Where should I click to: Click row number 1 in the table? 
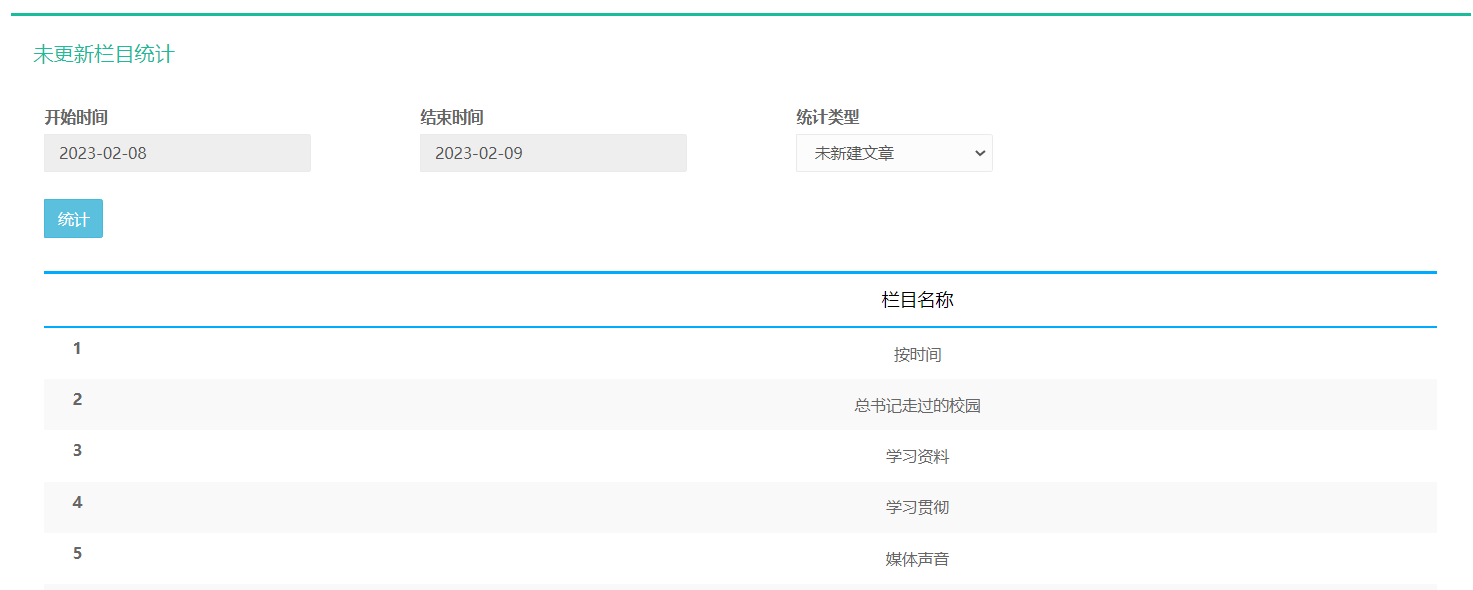click(77, 349)
